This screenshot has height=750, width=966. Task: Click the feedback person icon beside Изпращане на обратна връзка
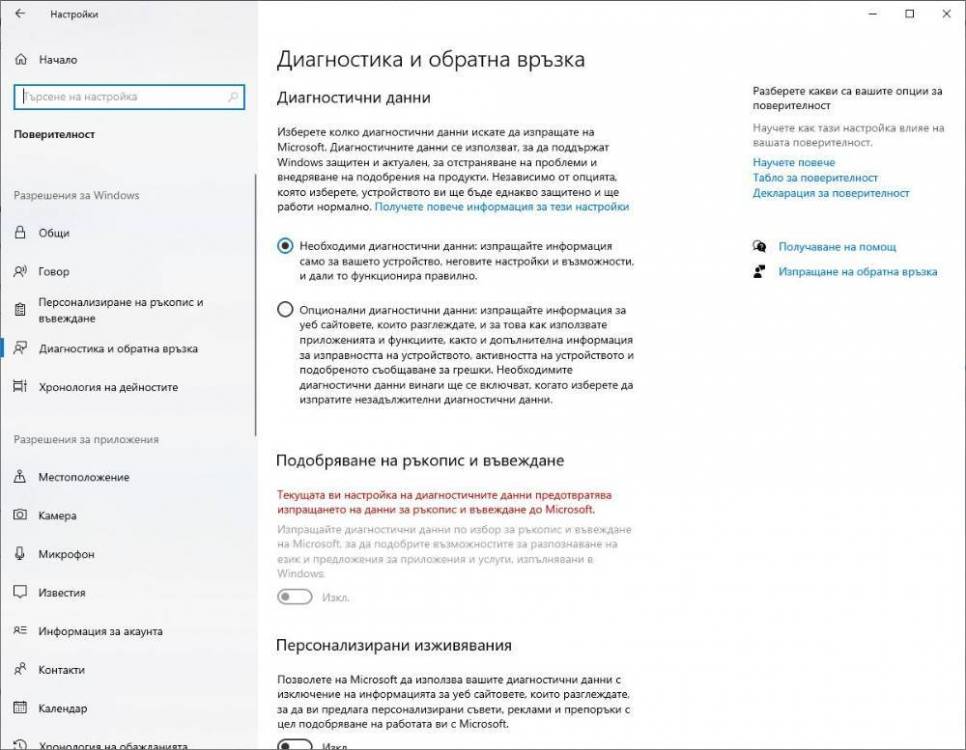[x=760, y=271]
